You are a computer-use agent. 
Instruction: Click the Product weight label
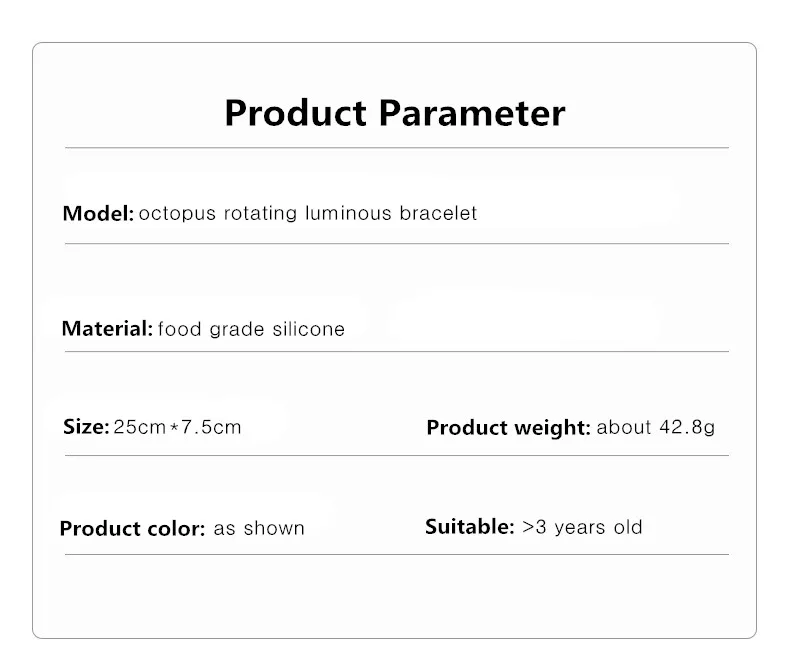coord(508,428)
